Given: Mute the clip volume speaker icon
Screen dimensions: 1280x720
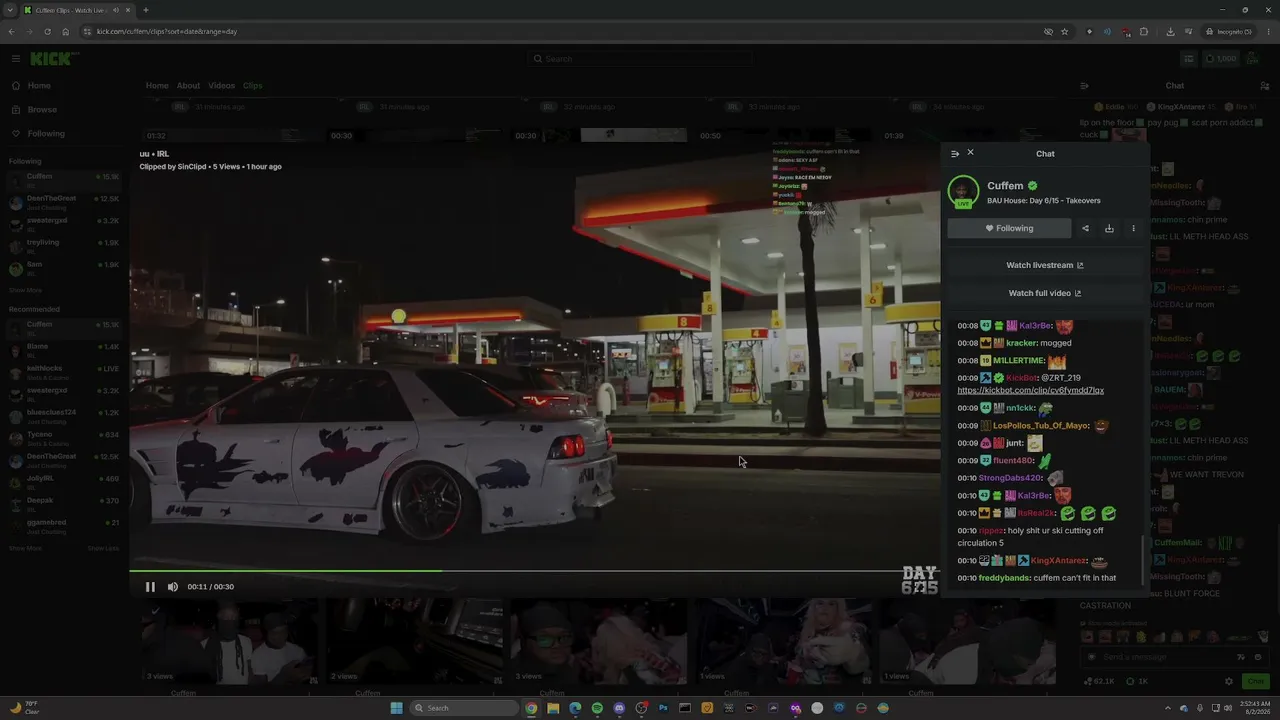Looking at the screenshot, I should point(173,587).
